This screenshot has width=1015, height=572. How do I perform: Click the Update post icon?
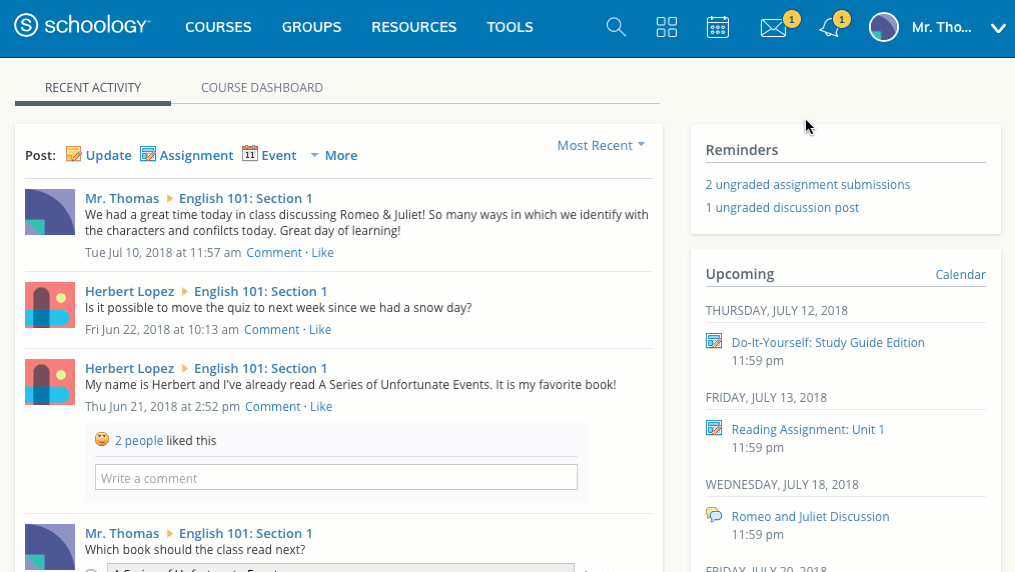click(74, 155)
